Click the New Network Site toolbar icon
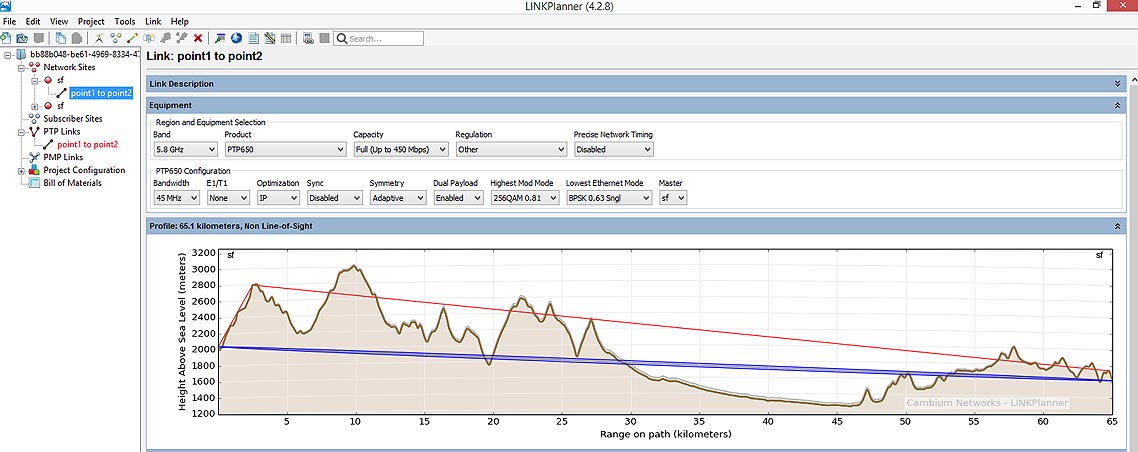 click(99, 38)
